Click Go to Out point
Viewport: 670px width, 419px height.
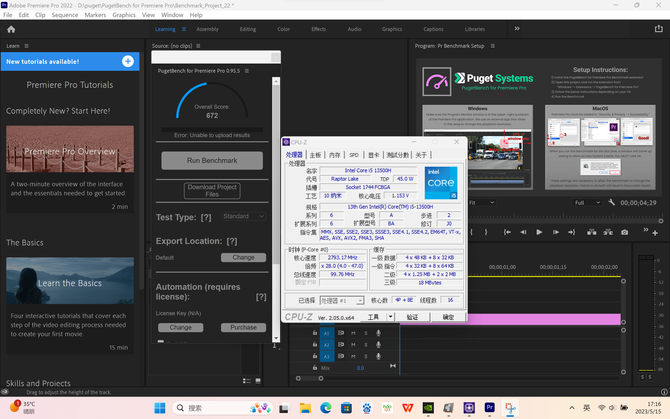point(572,232)
